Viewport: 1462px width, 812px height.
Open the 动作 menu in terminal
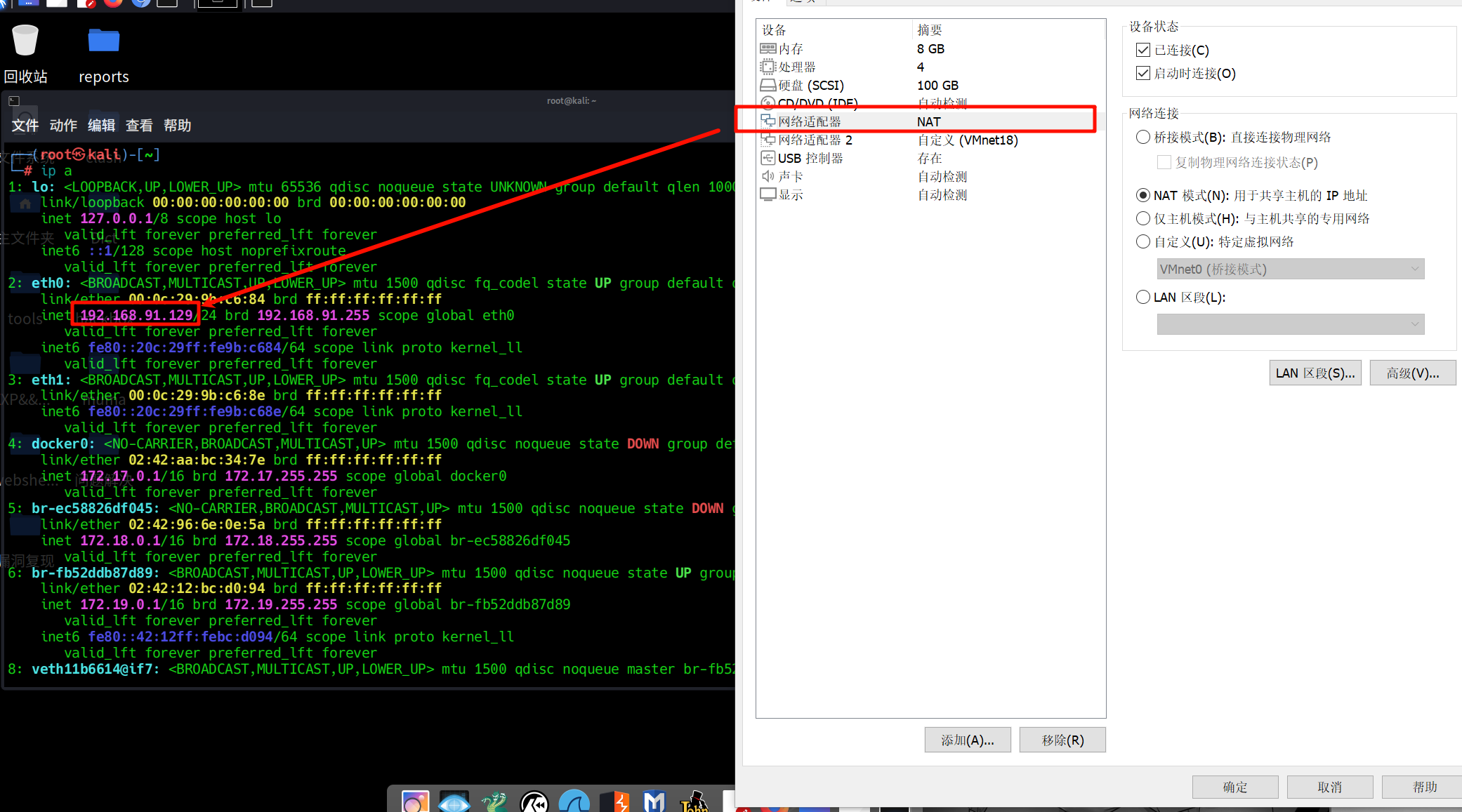63,126
